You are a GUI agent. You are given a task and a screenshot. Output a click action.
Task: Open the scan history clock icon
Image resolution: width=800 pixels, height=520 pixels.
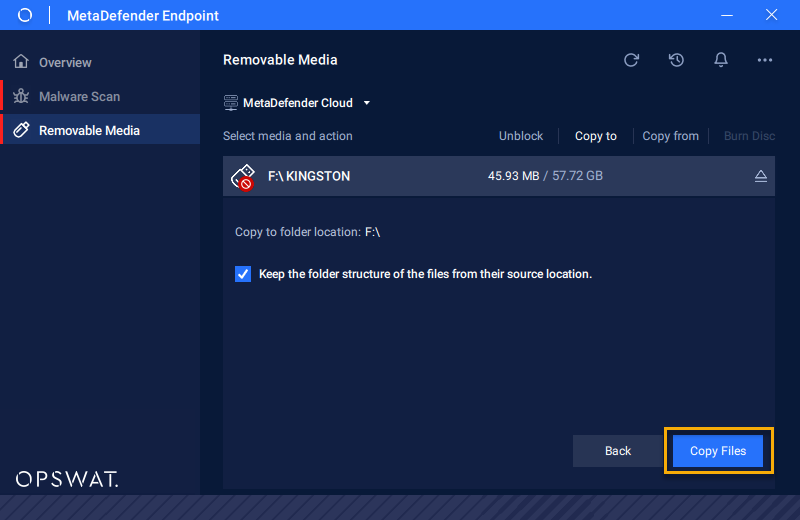tap(676, 60)
